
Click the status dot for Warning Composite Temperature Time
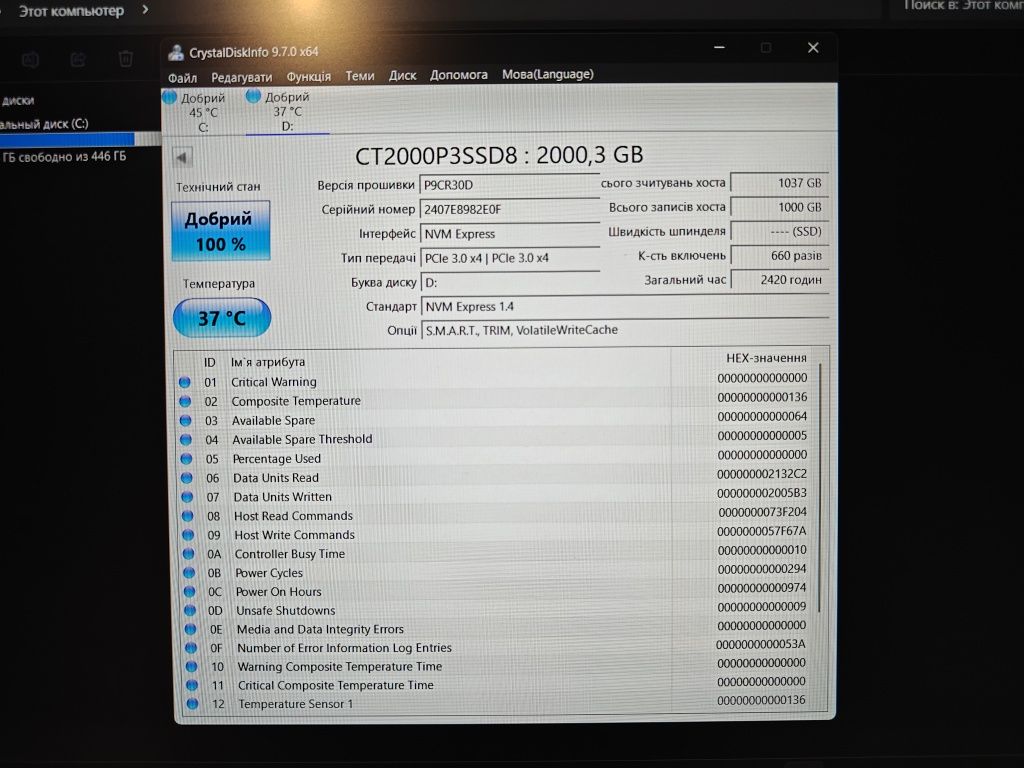click(191, 667)
